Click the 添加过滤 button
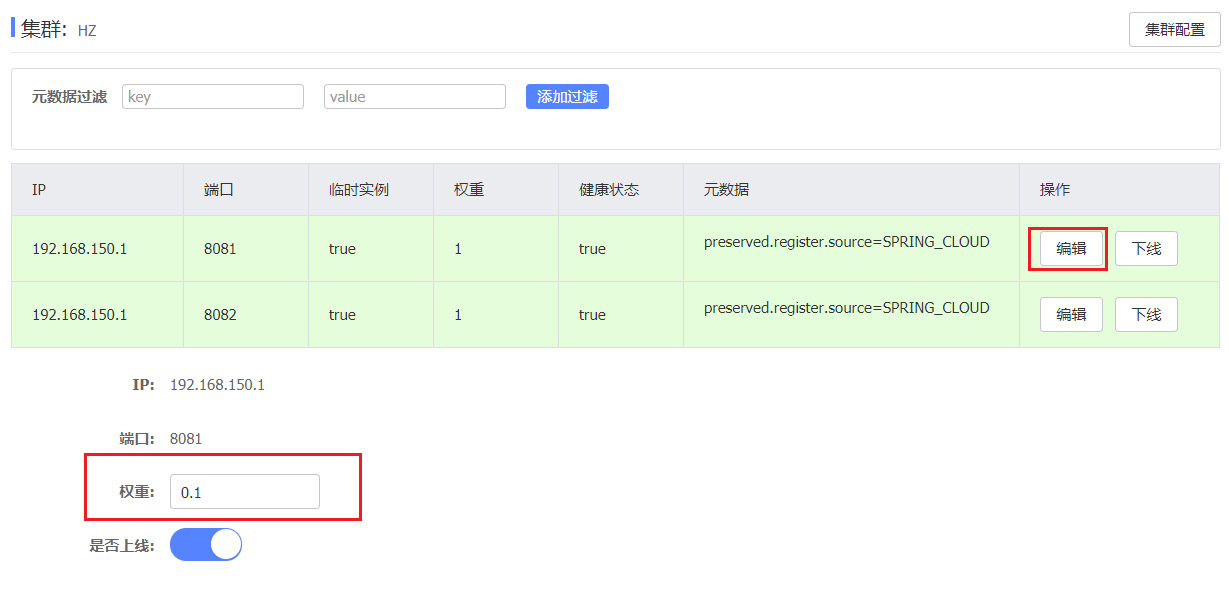 pyautogui.click(x=567, y=97)
